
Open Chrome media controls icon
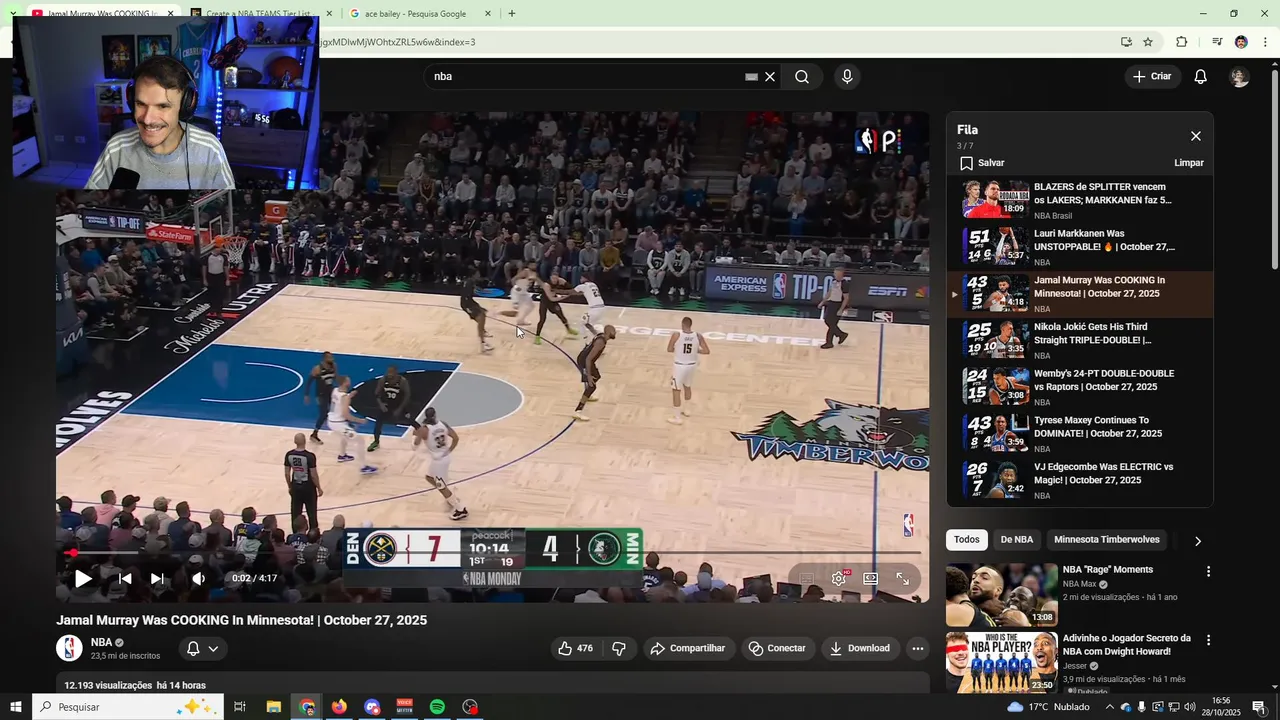1217,42
